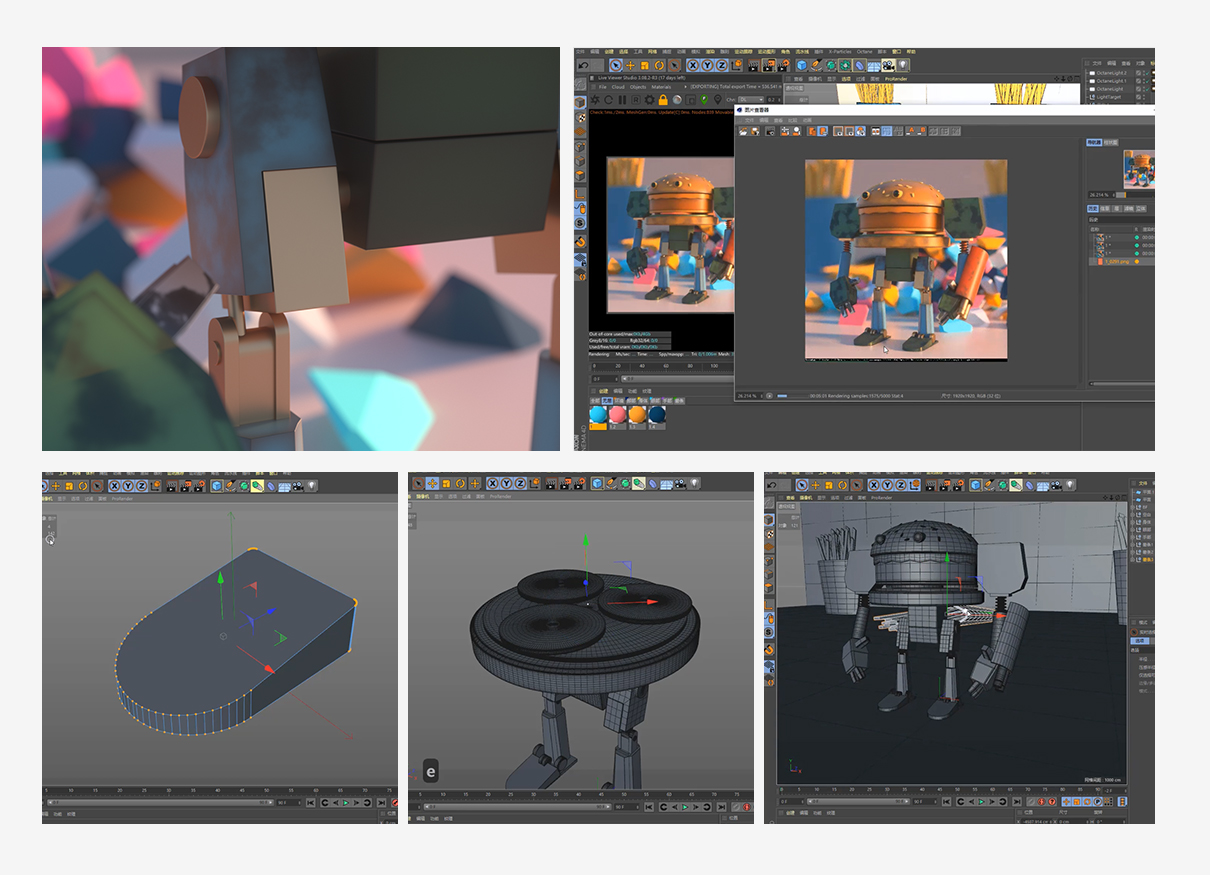The image size is (1210, 875).
Task: Click Light bulb icon in render screenshot toolbar
Action: [903, 65]
